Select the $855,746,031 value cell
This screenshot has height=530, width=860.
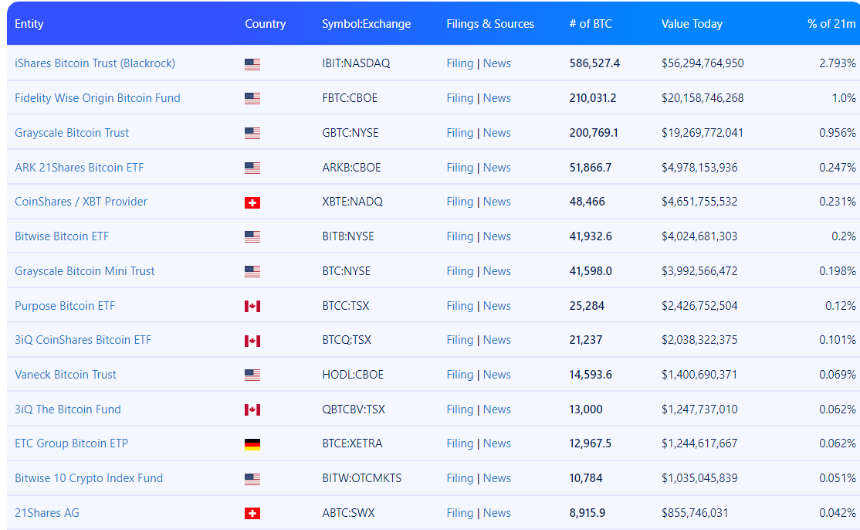coord(694,512)
